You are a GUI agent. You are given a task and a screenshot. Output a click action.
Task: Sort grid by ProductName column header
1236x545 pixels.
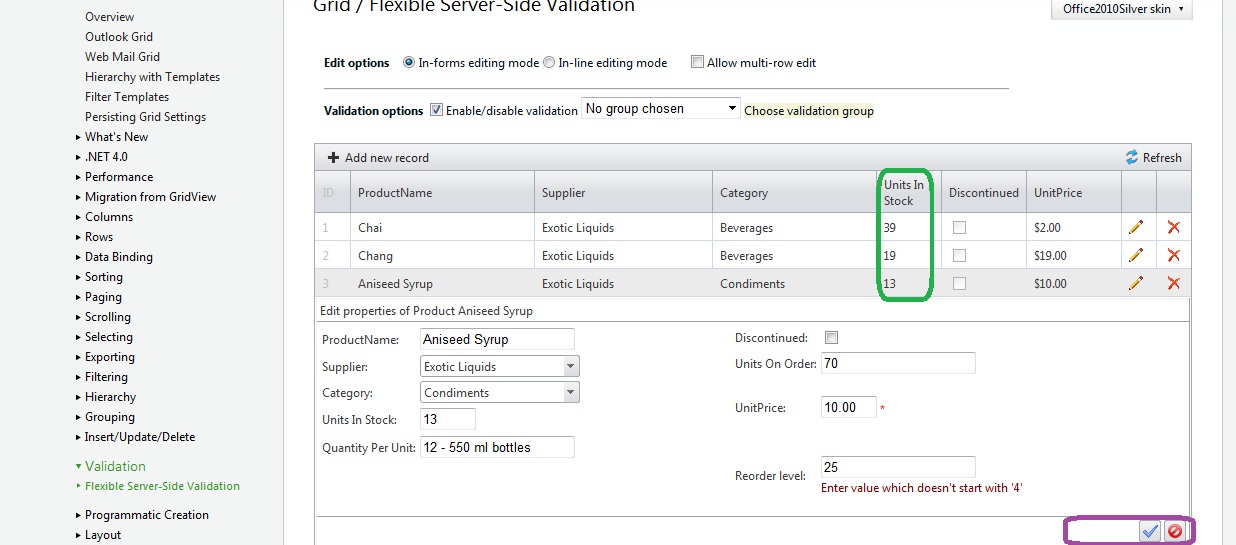(x=395, y=193)
